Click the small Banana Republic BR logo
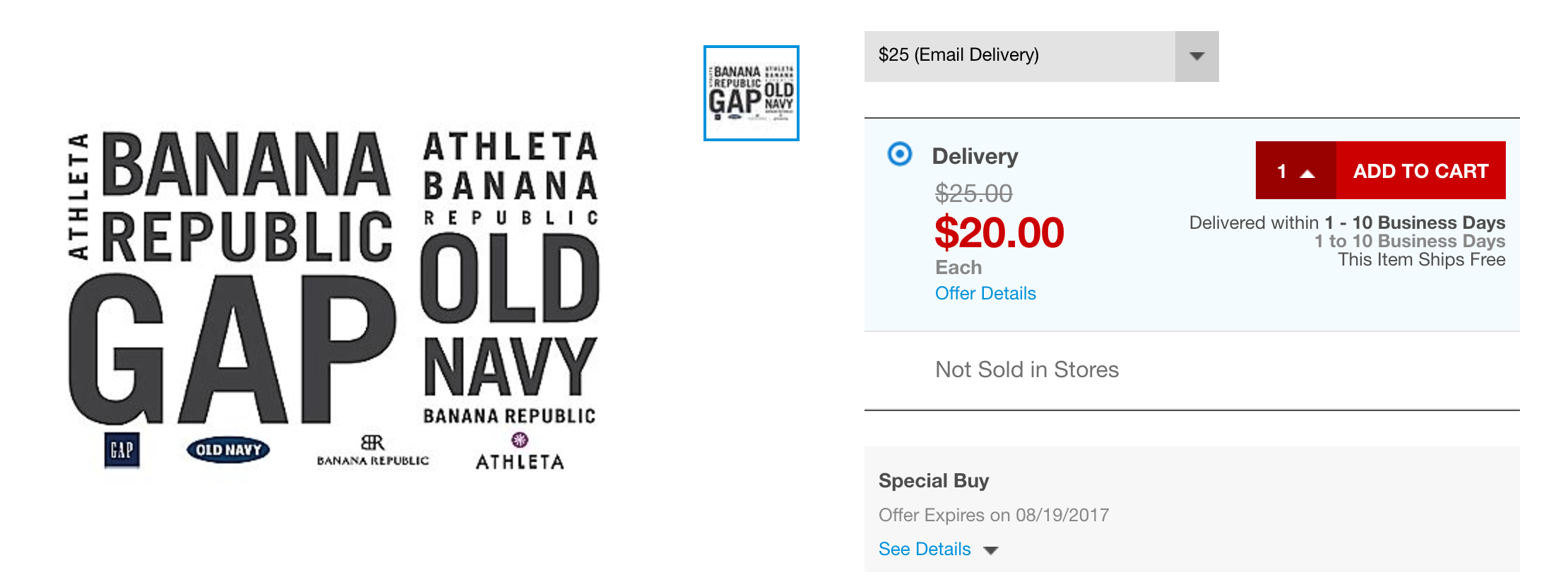Screen dimensions: 1568x582 [372, 451]
